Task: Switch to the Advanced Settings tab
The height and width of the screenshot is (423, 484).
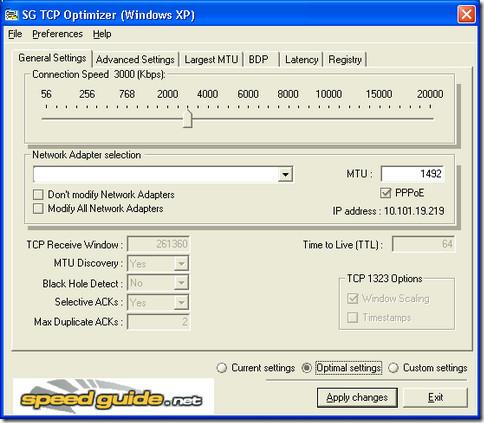Action: pyautogui.click(x=135, y=60)
